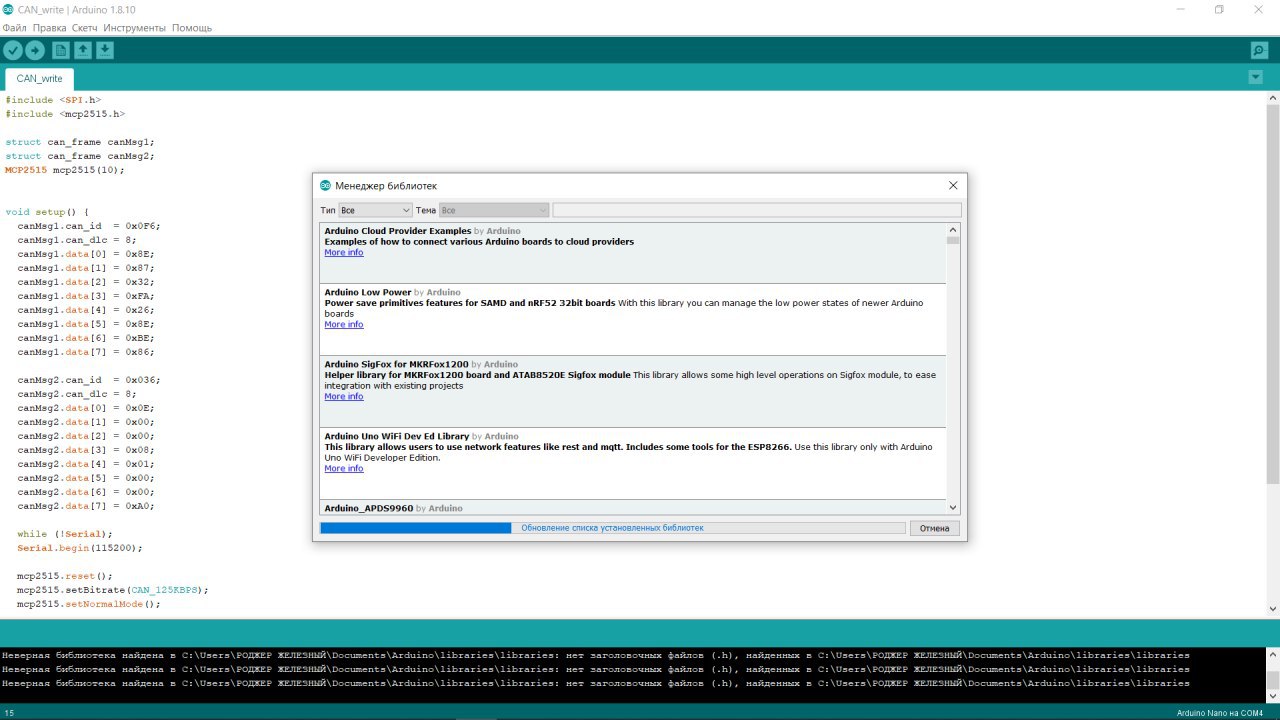Click the 'Тип' filter label

(x=328, y=210)
